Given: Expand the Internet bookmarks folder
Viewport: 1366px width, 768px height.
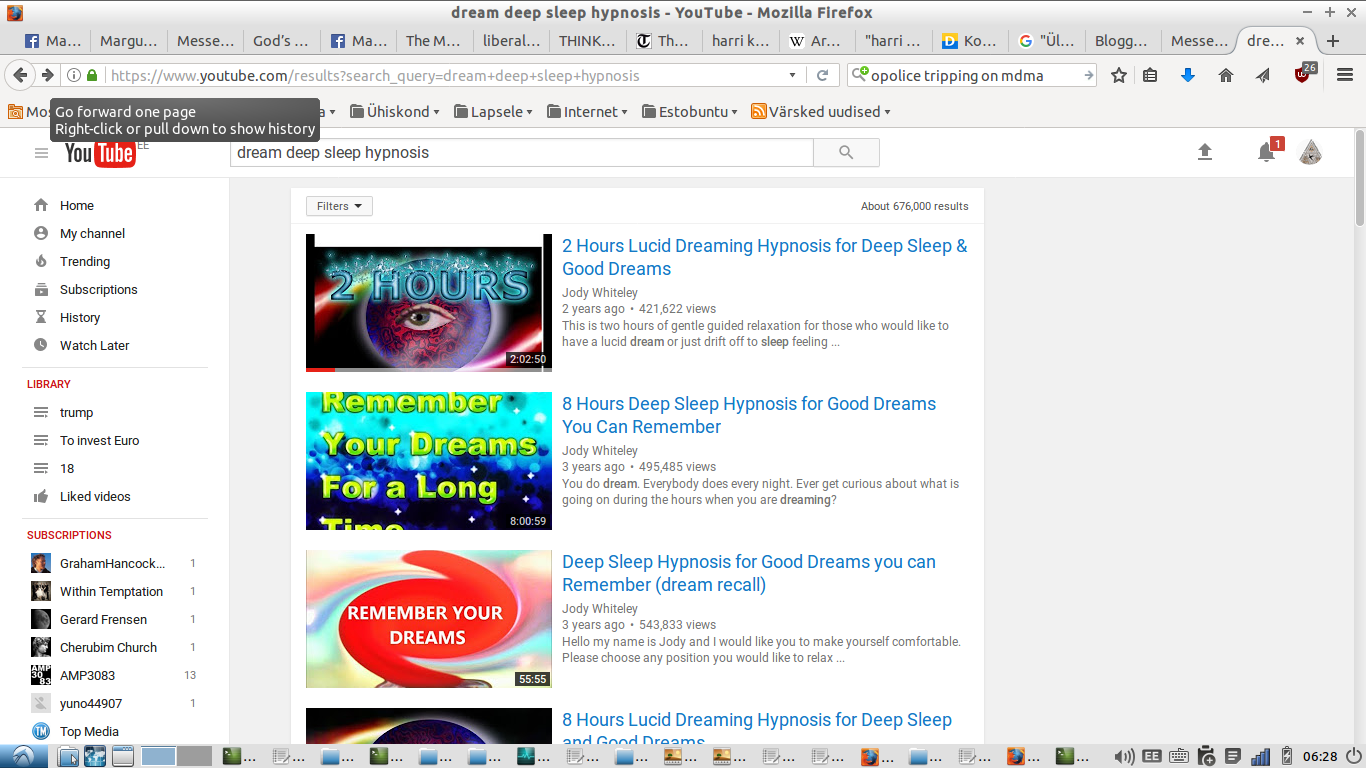Looking at the screenshot, I should 588,112.
